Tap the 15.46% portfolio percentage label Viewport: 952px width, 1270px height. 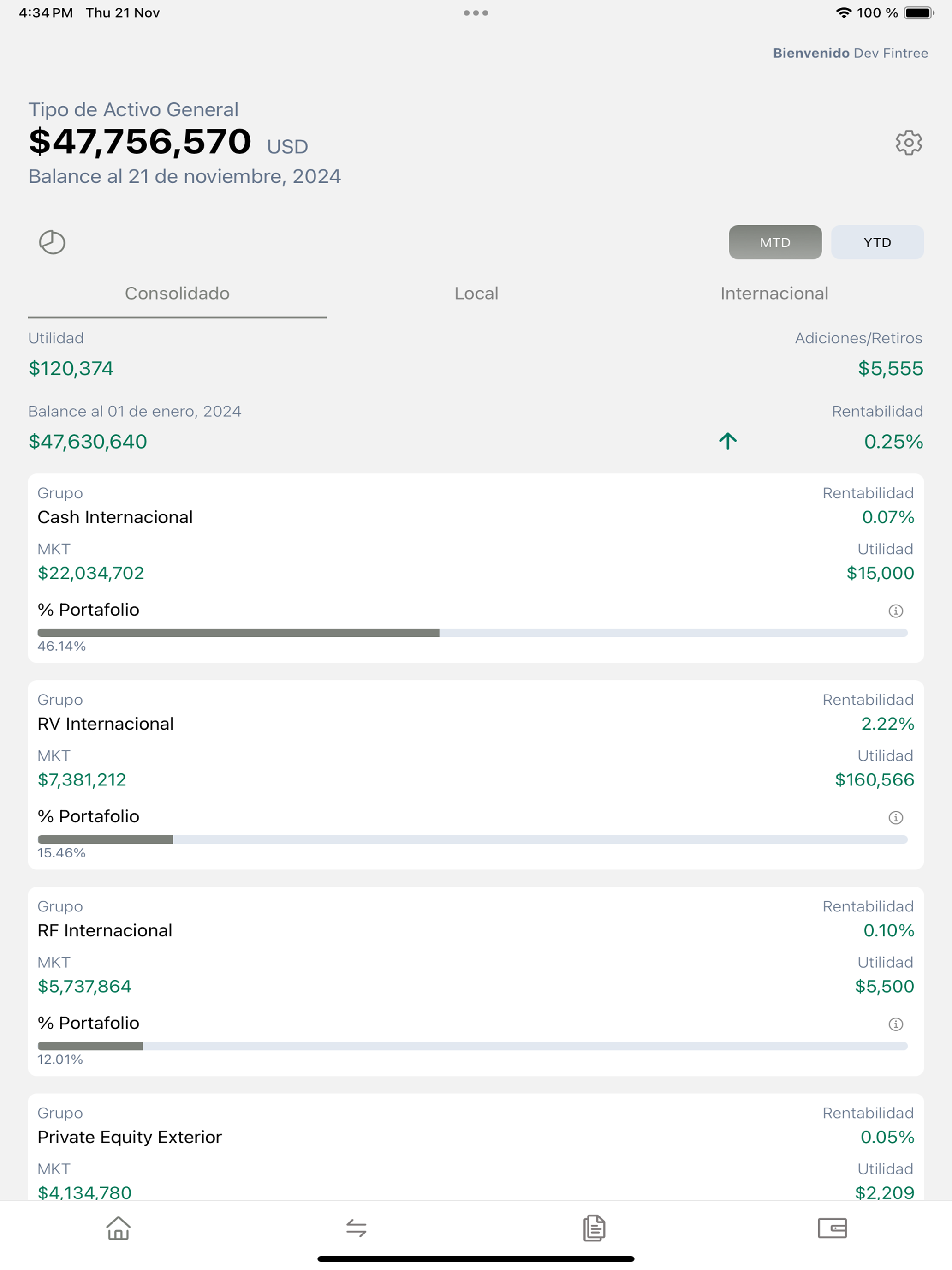click(61, 853)
